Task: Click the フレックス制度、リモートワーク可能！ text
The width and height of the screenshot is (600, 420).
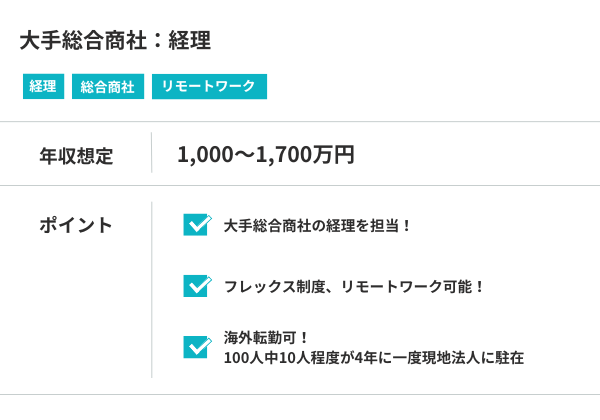Action: (355, 286)
